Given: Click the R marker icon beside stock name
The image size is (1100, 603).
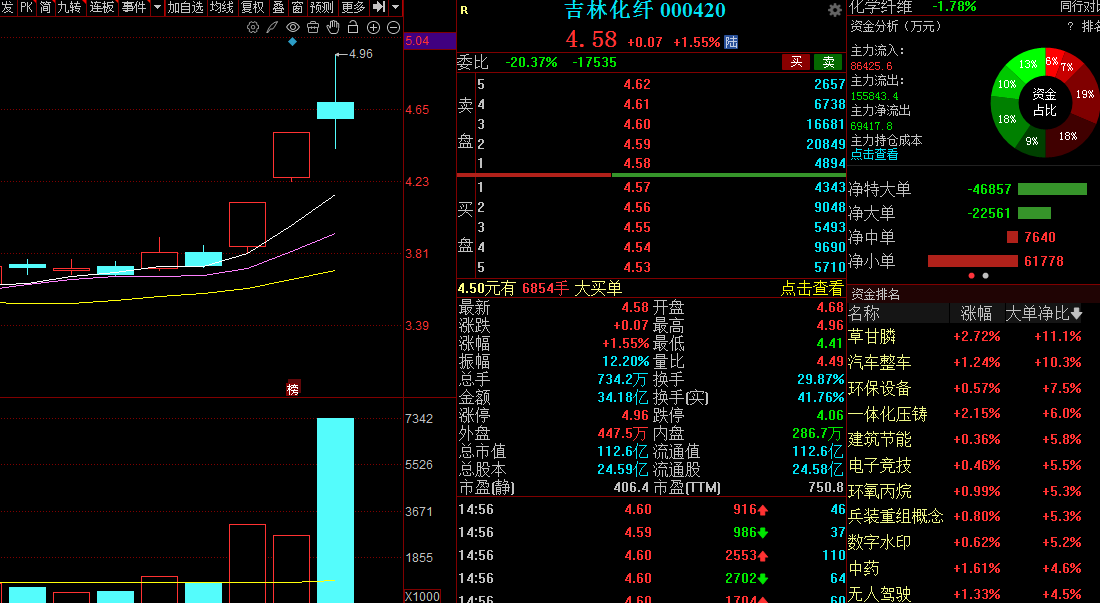Looking at the screenshot, I should (x=464, y=10).
